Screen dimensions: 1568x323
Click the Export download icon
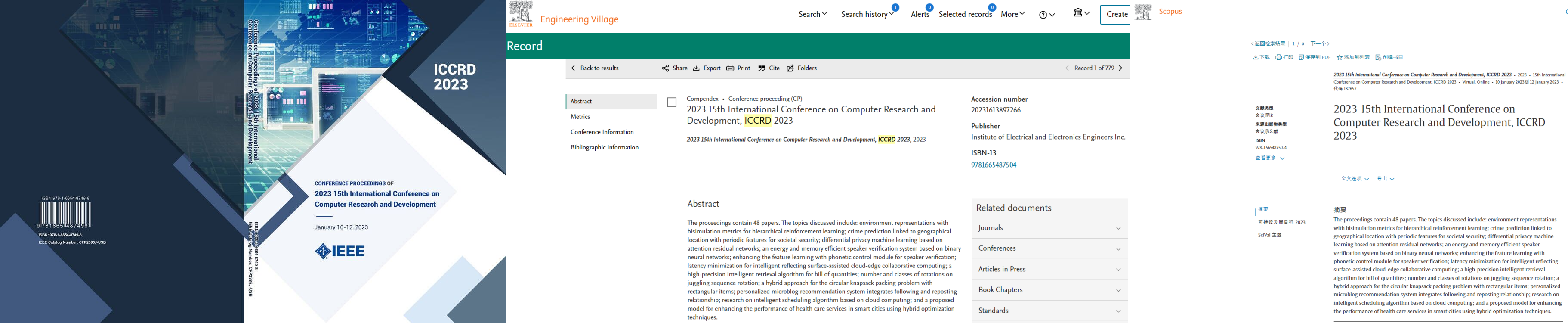click(696, 68)
